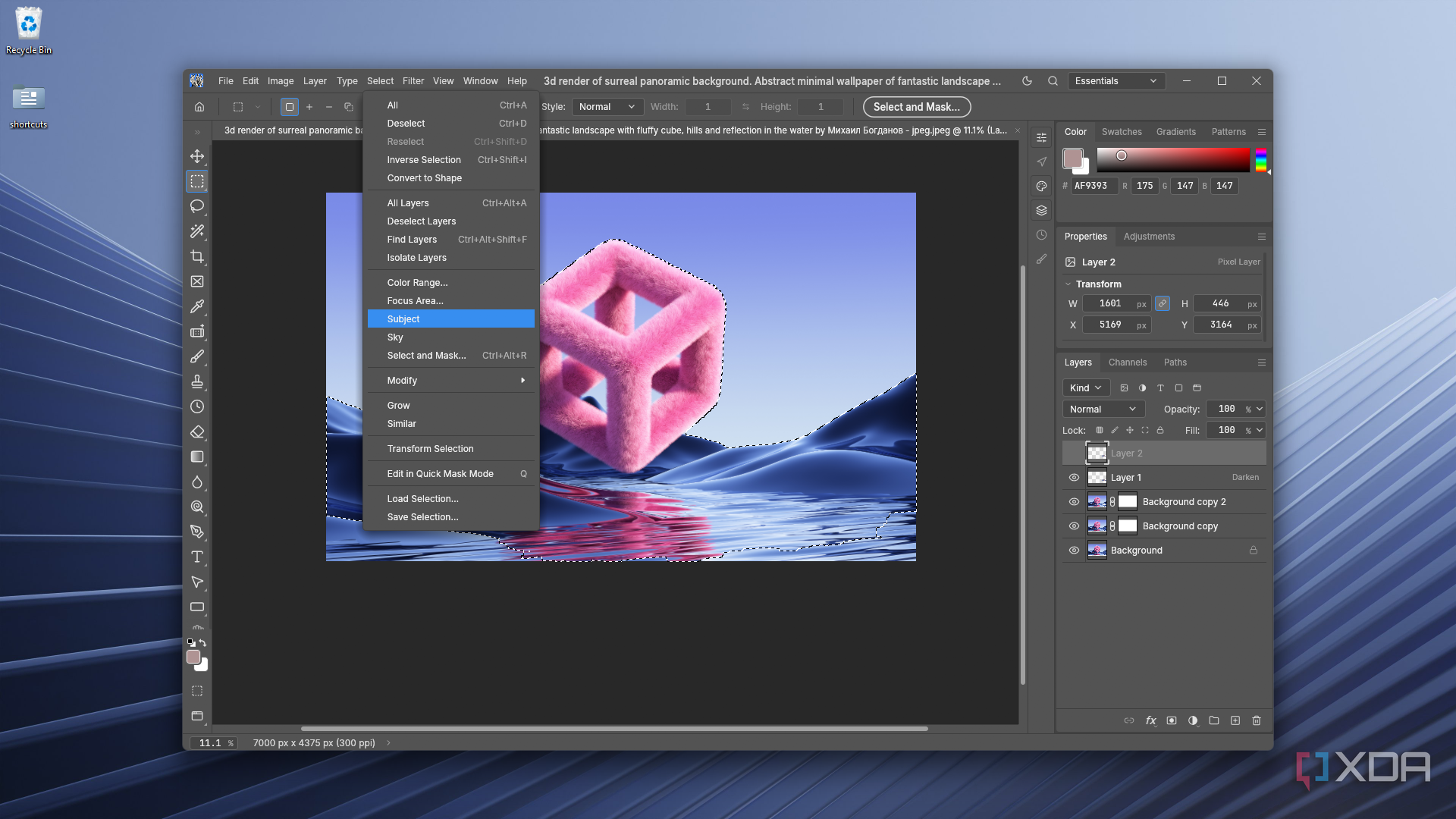Select the Eraser tool
The width and height of the screenshot is (1456, 819).
point(197,431)
